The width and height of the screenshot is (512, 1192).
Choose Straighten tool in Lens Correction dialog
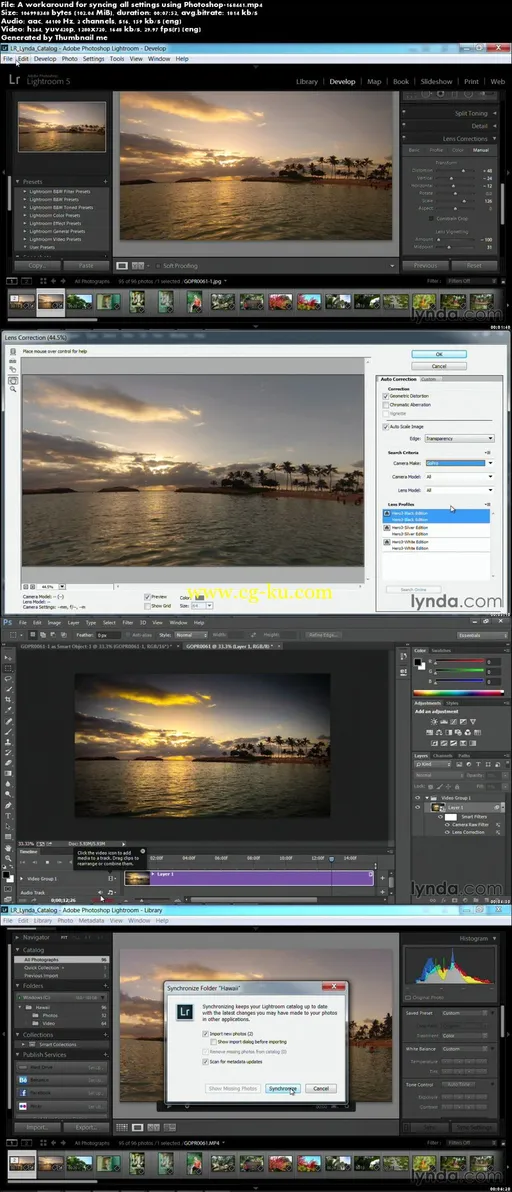tap(13, 360)
